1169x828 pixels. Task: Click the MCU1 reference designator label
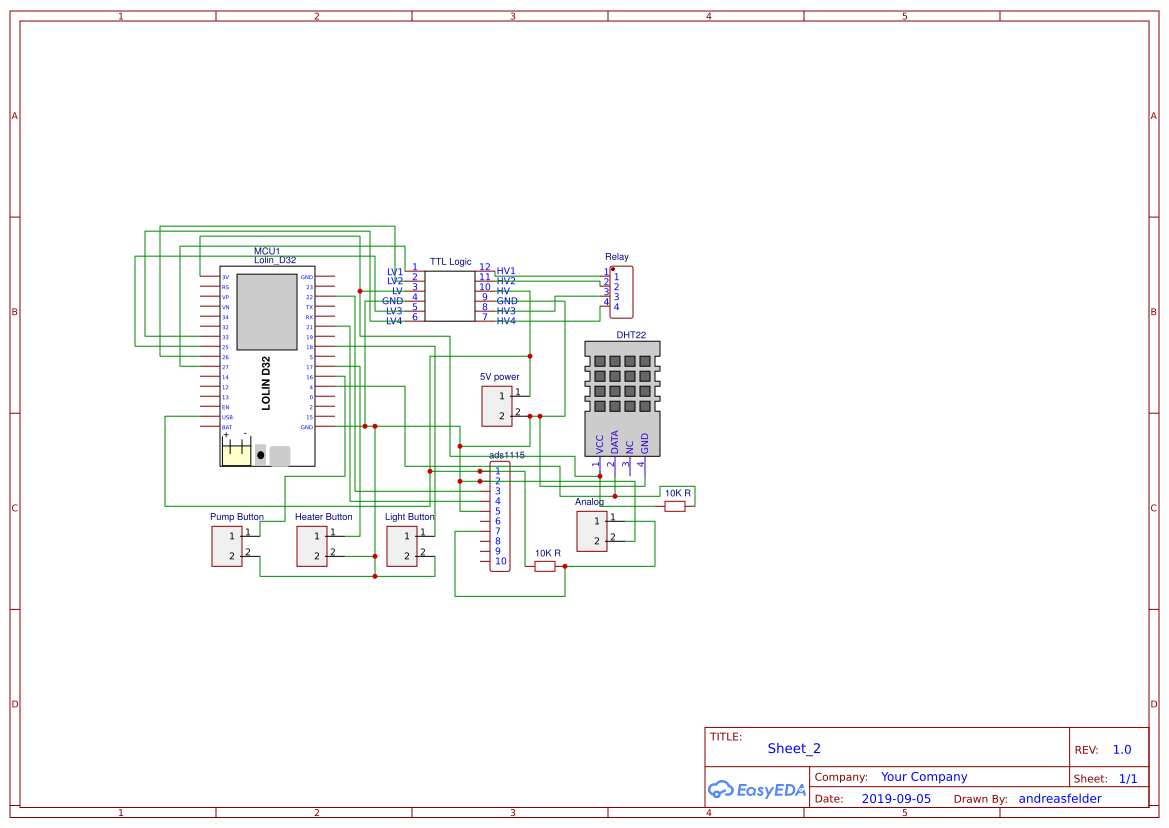click(266, 248)
